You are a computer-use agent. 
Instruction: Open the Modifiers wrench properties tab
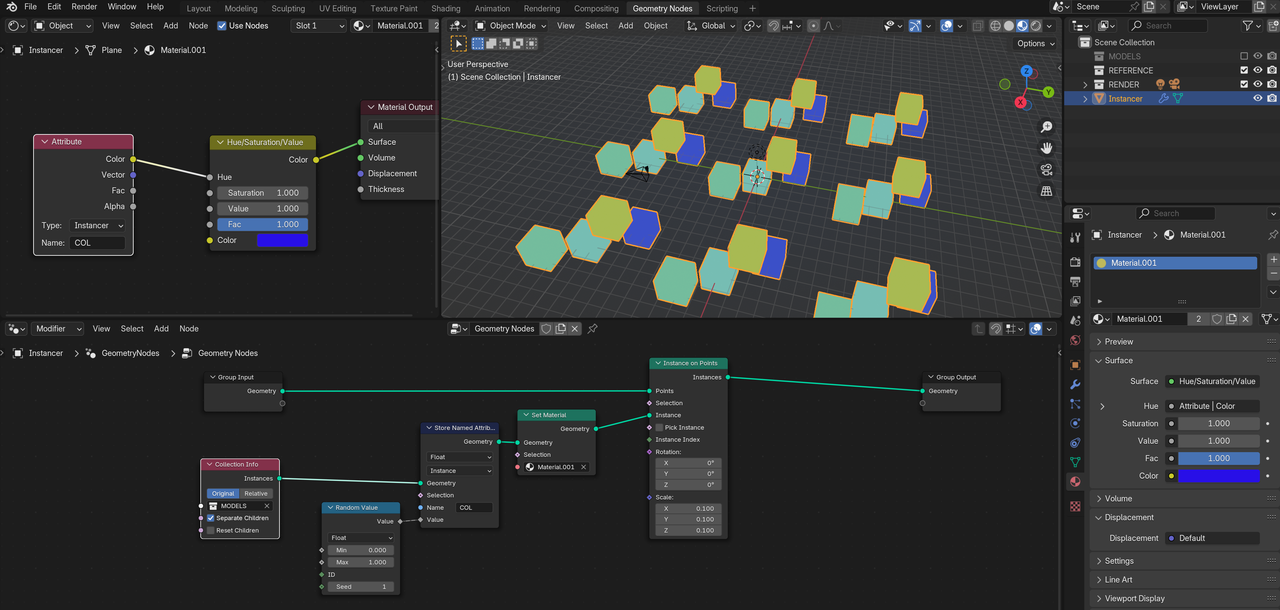[x=1075, y=384]
